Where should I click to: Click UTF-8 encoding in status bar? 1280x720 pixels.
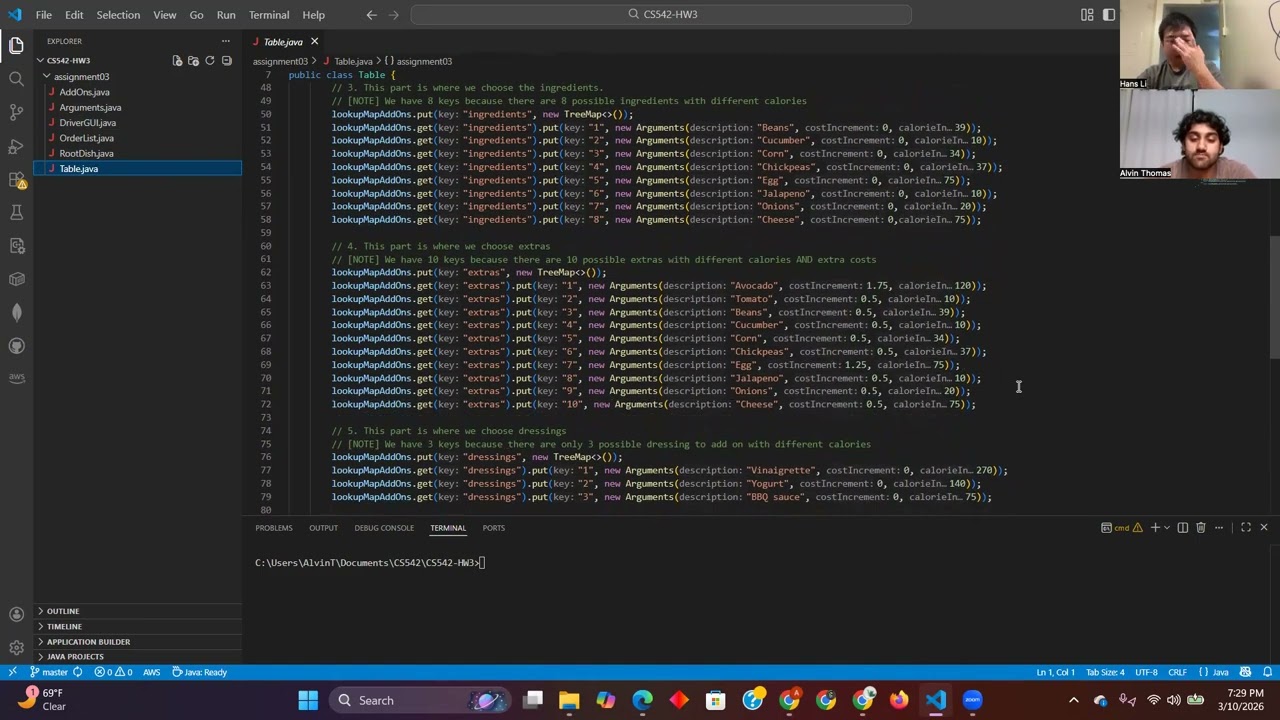[x=1146, y=672]
